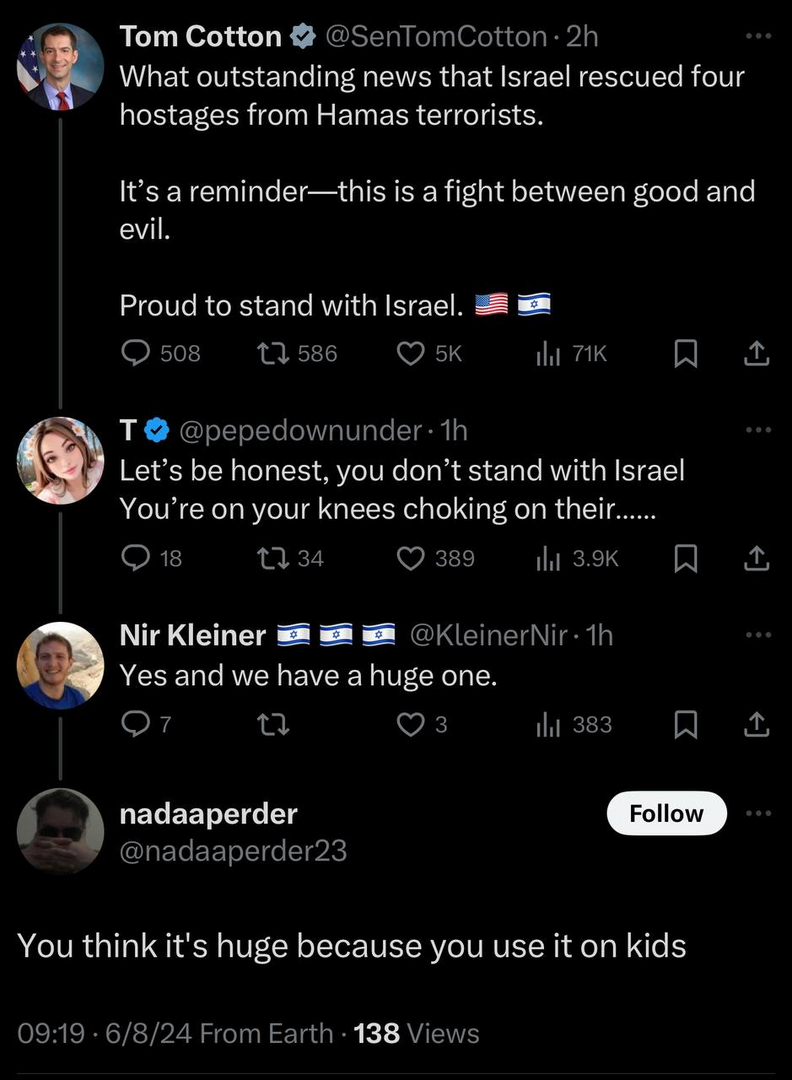Open more options on Tom Cotton's tweet
The image size is (792, 1080).
758,37
